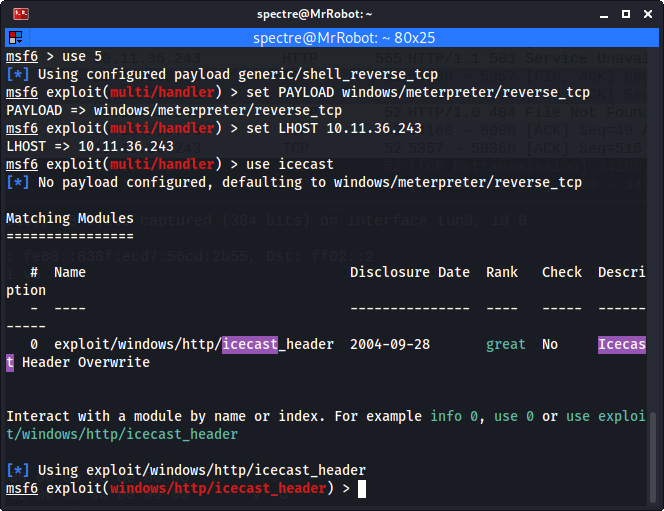This screenshot has width=664, height=511.
Task: Click the '2004-09-28' disclosure date
Action: [390, 344]
